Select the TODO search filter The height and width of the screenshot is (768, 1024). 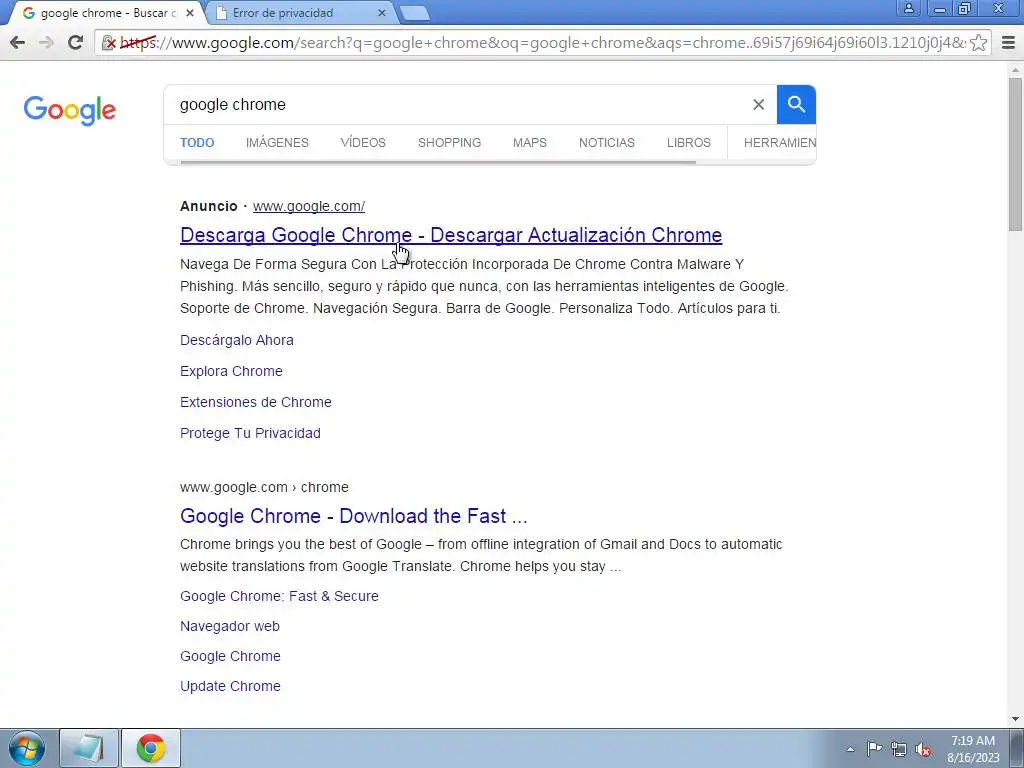pos(197,142)
